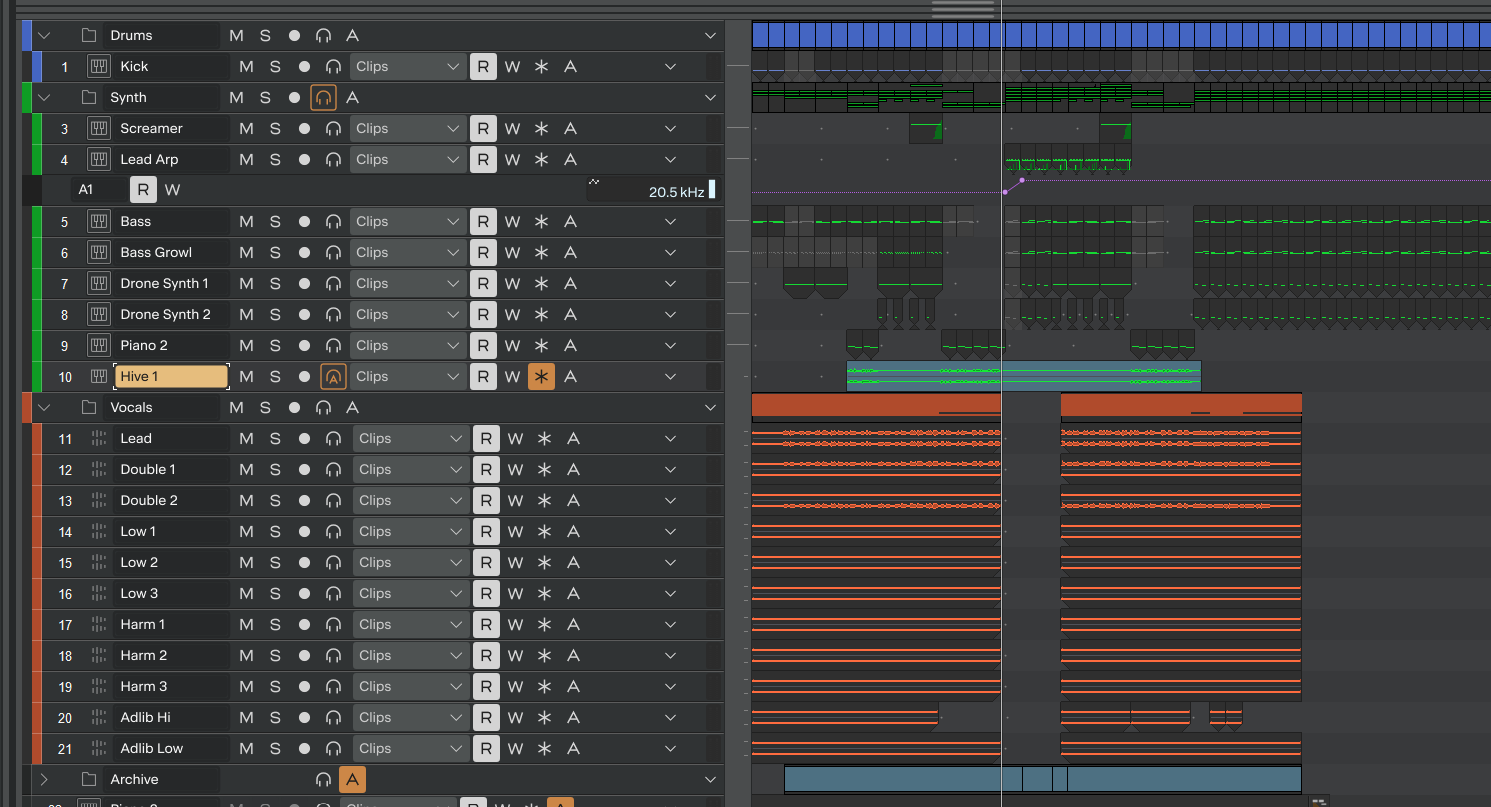The image size is (1491, 807).
Task: Toggle headphone monitor on Synth folder
Action: (x=323, y=98)
